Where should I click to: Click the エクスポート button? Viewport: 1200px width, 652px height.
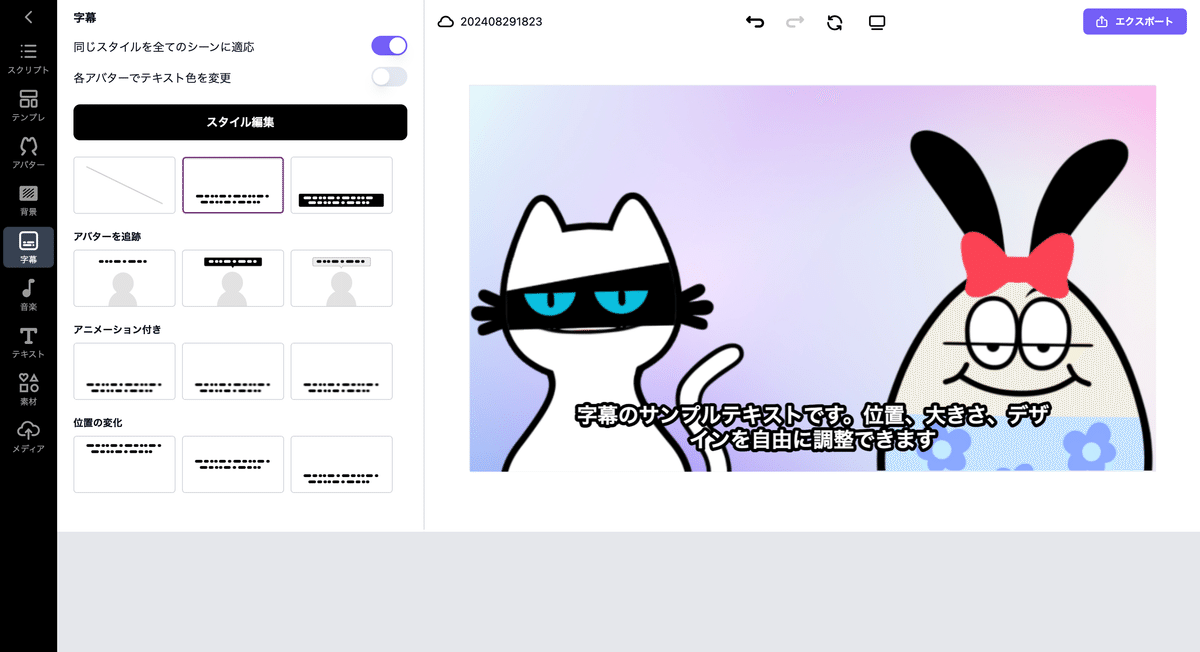tap(1134, 21)
